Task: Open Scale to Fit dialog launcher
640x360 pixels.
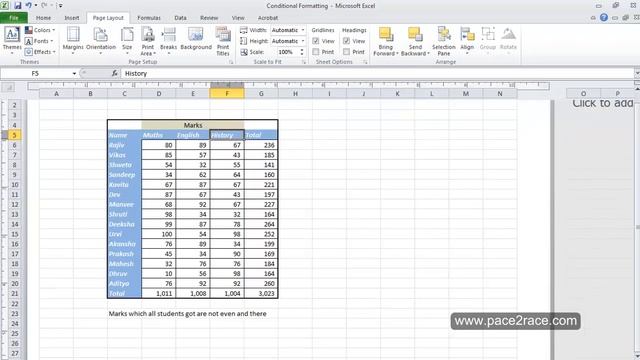Action: 304,62
